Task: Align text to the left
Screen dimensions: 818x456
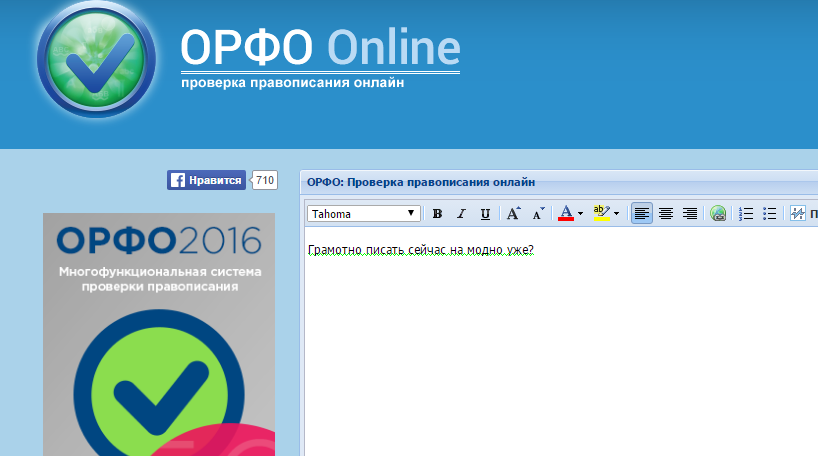Action: click(642, 214)
